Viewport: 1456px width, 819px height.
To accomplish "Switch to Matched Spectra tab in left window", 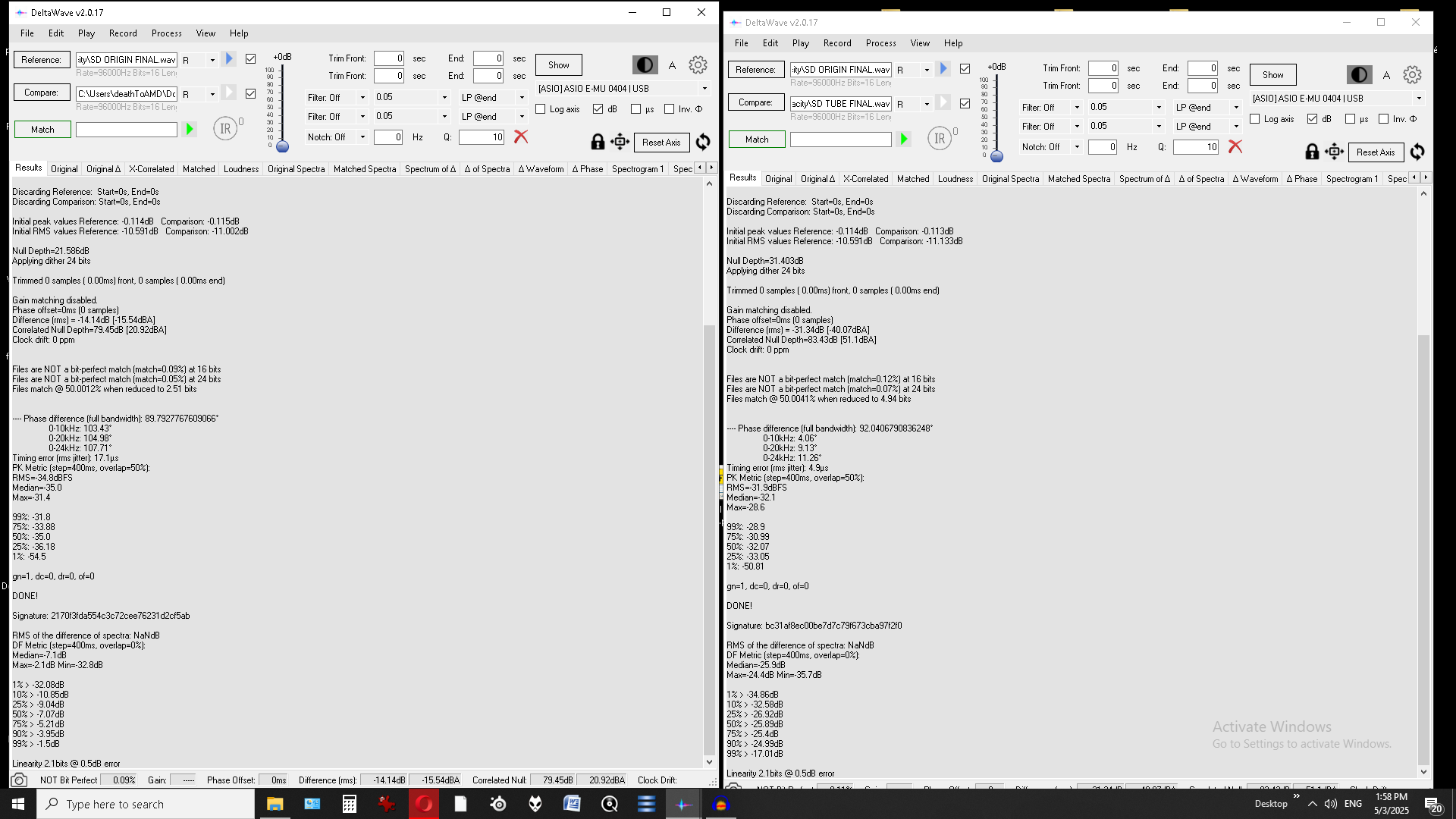I will 365,169.
